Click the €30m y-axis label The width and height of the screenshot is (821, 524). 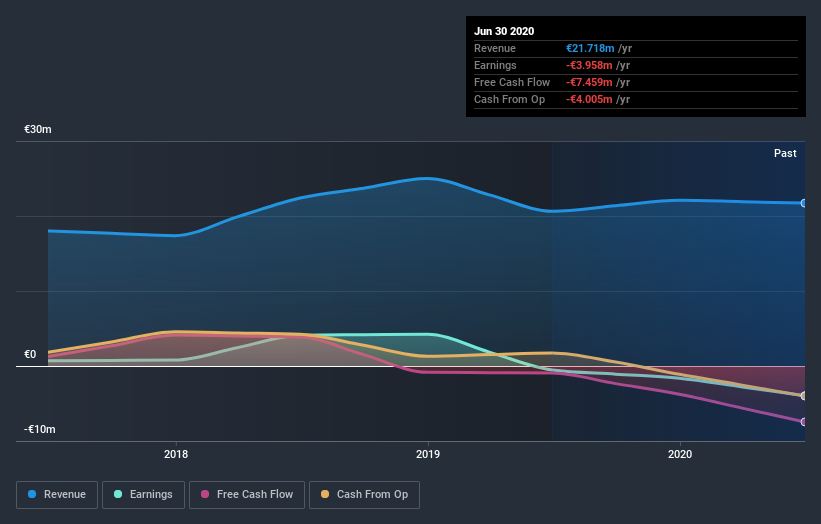click(x=38, y=129)
